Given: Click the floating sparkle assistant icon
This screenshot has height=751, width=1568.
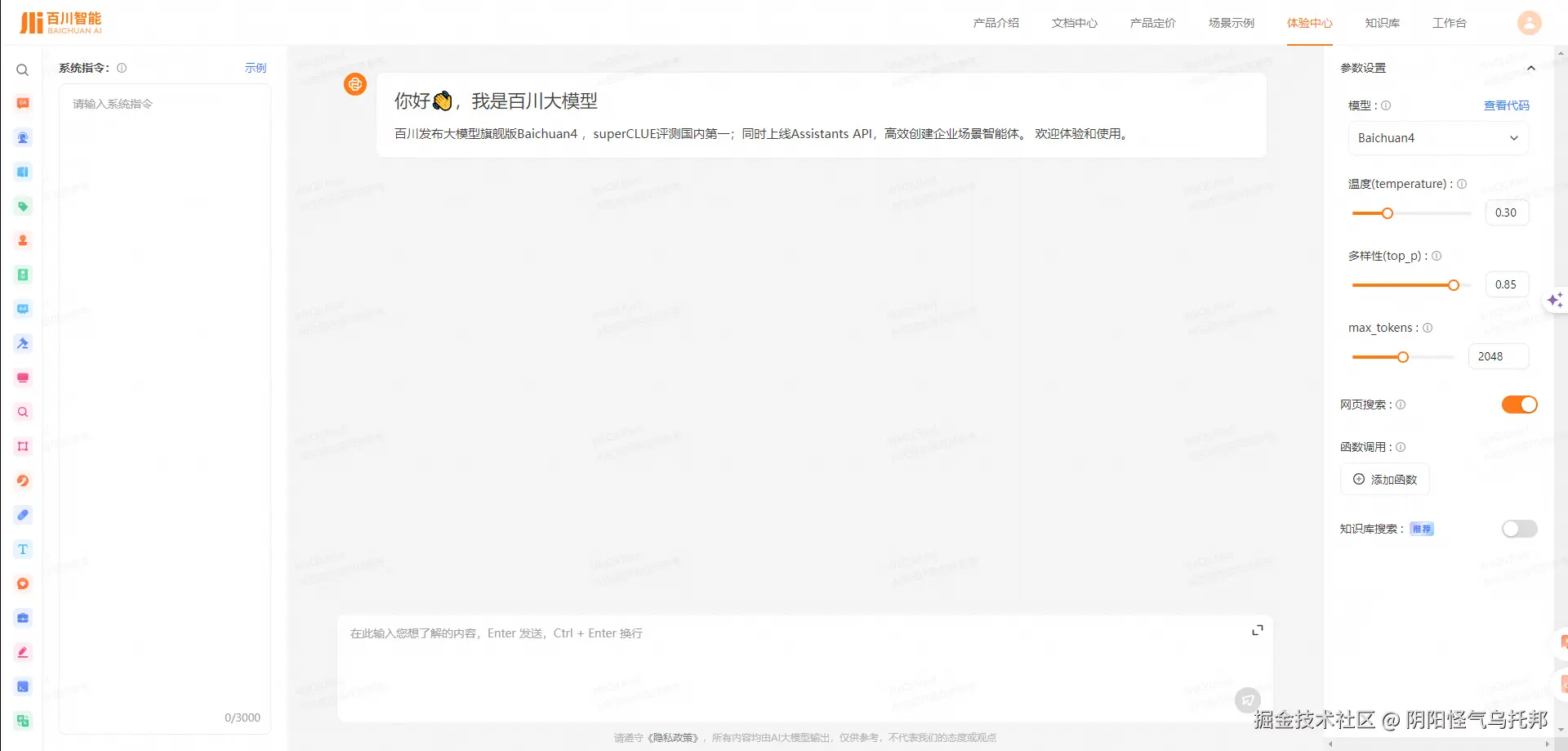Looking at the screenshot, I should tap(1555, 300).
